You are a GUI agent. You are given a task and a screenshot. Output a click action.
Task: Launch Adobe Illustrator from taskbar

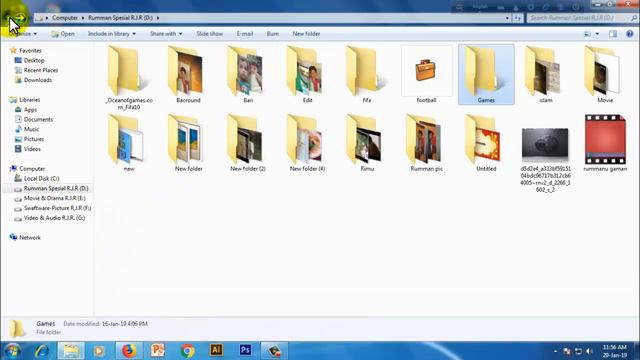(x=216, y=350)
